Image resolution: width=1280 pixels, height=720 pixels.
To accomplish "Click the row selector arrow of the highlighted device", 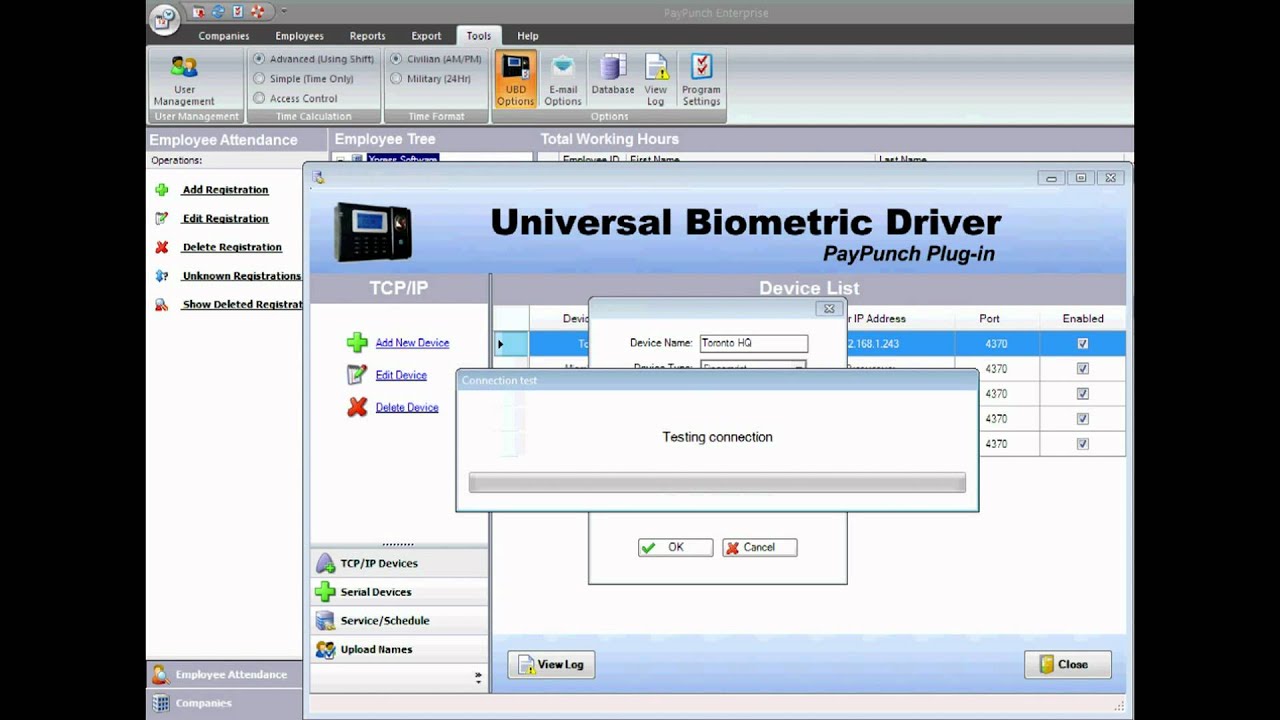I will click(x=510, y=344).
